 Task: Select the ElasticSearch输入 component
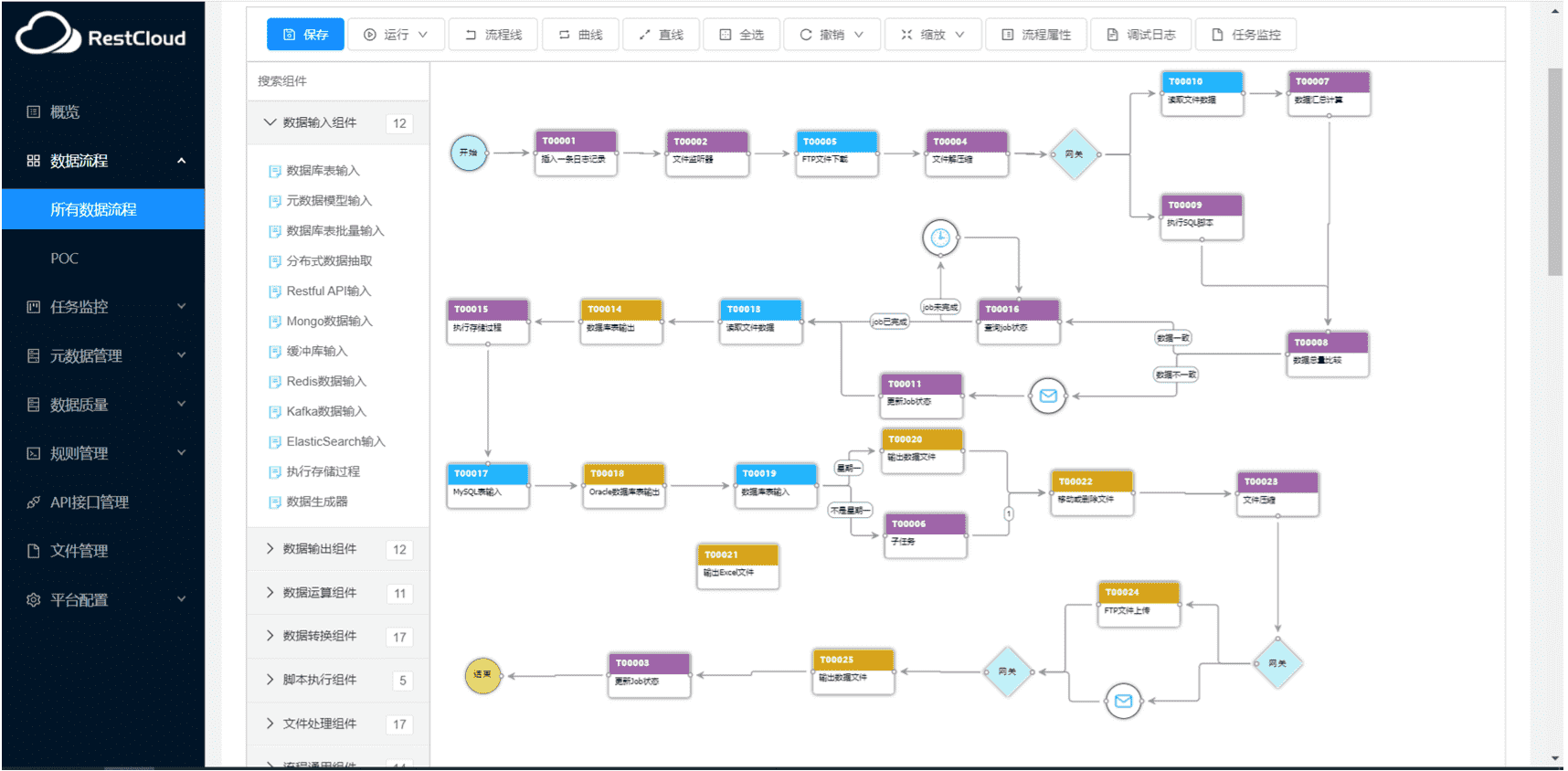(327, 442)
